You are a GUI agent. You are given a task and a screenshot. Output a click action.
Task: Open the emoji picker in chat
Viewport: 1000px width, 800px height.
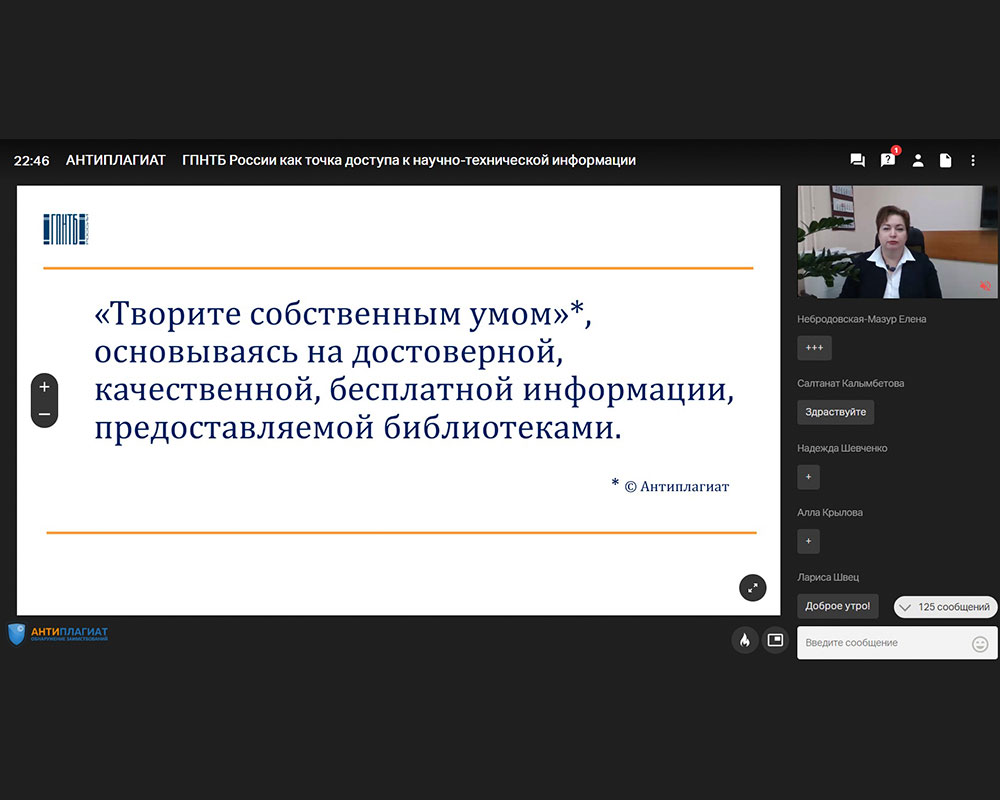(x=980, y=644)
